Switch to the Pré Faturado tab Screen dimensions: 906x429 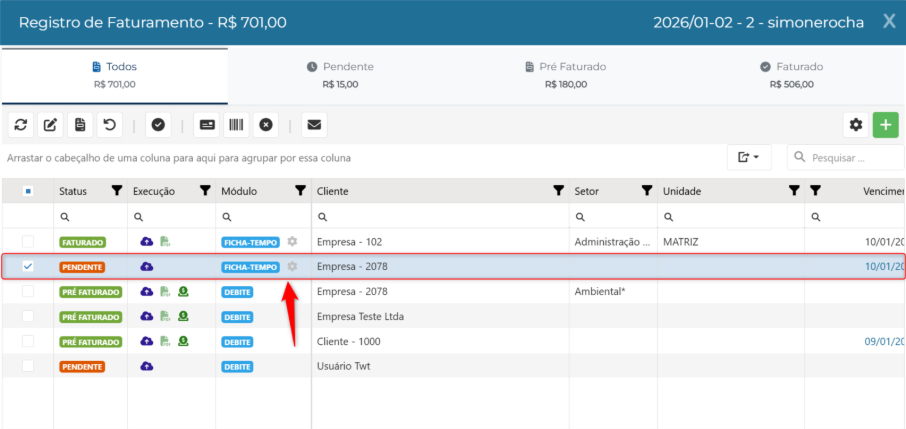[566, 75]
